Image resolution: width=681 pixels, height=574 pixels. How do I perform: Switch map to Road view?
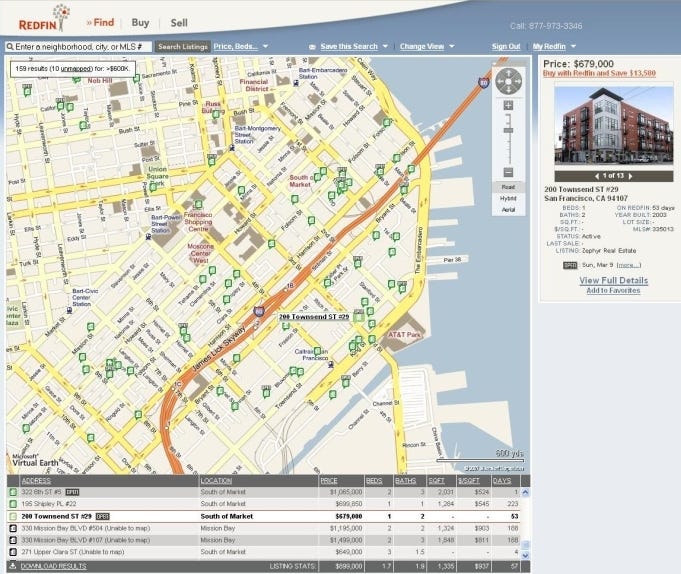508,187
